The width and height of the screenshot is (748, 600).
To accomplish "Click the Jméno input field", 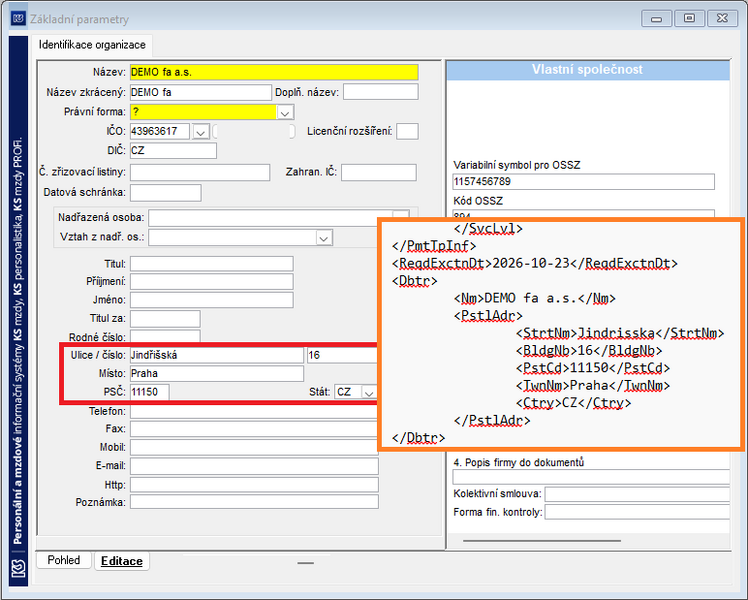I will (x=212, y=300).
